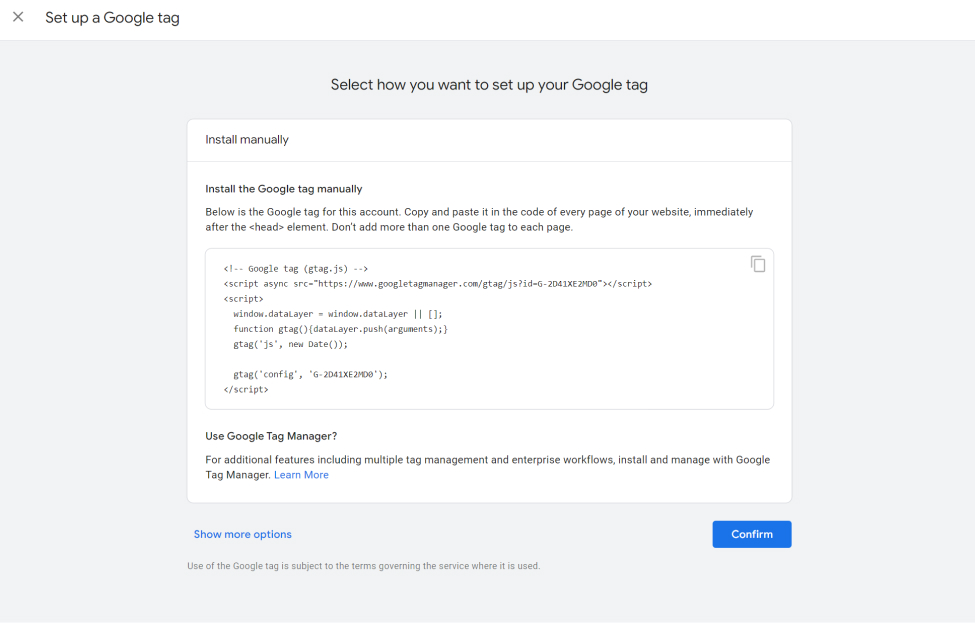The height and width of the screenshot is (623, 975).
Task: Click the closing </script> tag line
Action: (x=246, y=389)
